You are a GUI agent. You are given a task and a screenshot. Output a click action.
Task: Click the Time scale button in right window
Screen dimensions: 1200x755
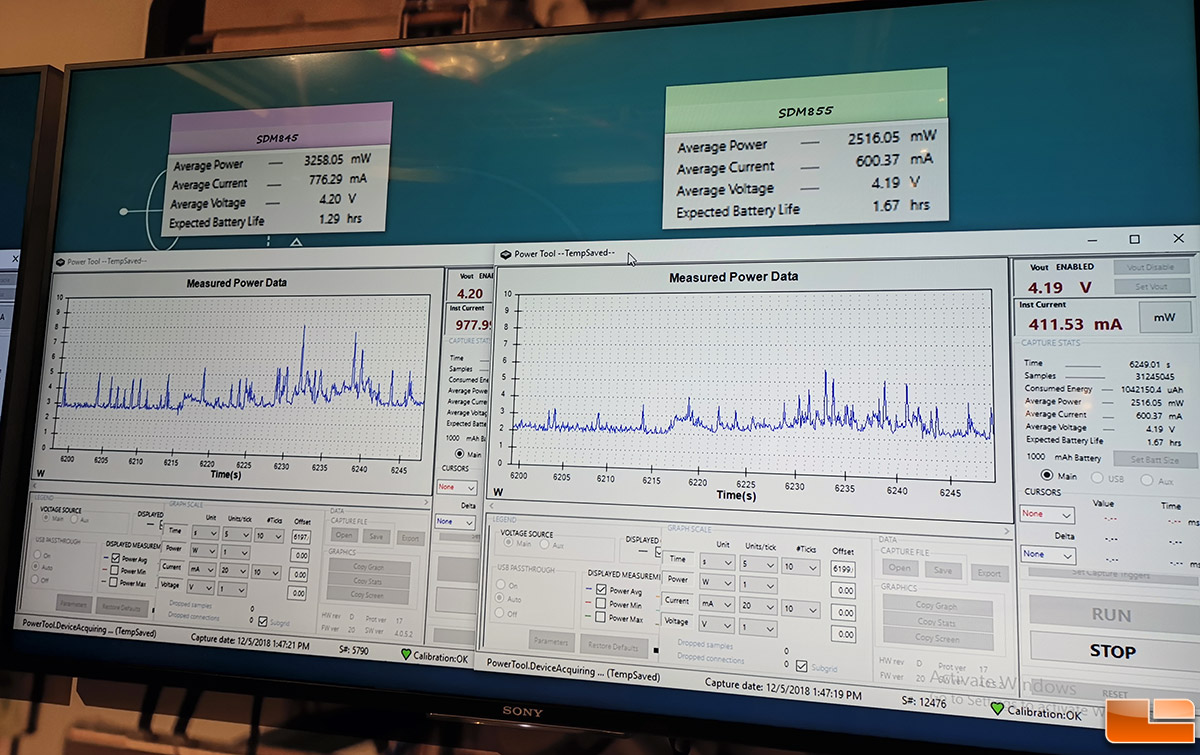pyautogui.click(x=677, y=561)
